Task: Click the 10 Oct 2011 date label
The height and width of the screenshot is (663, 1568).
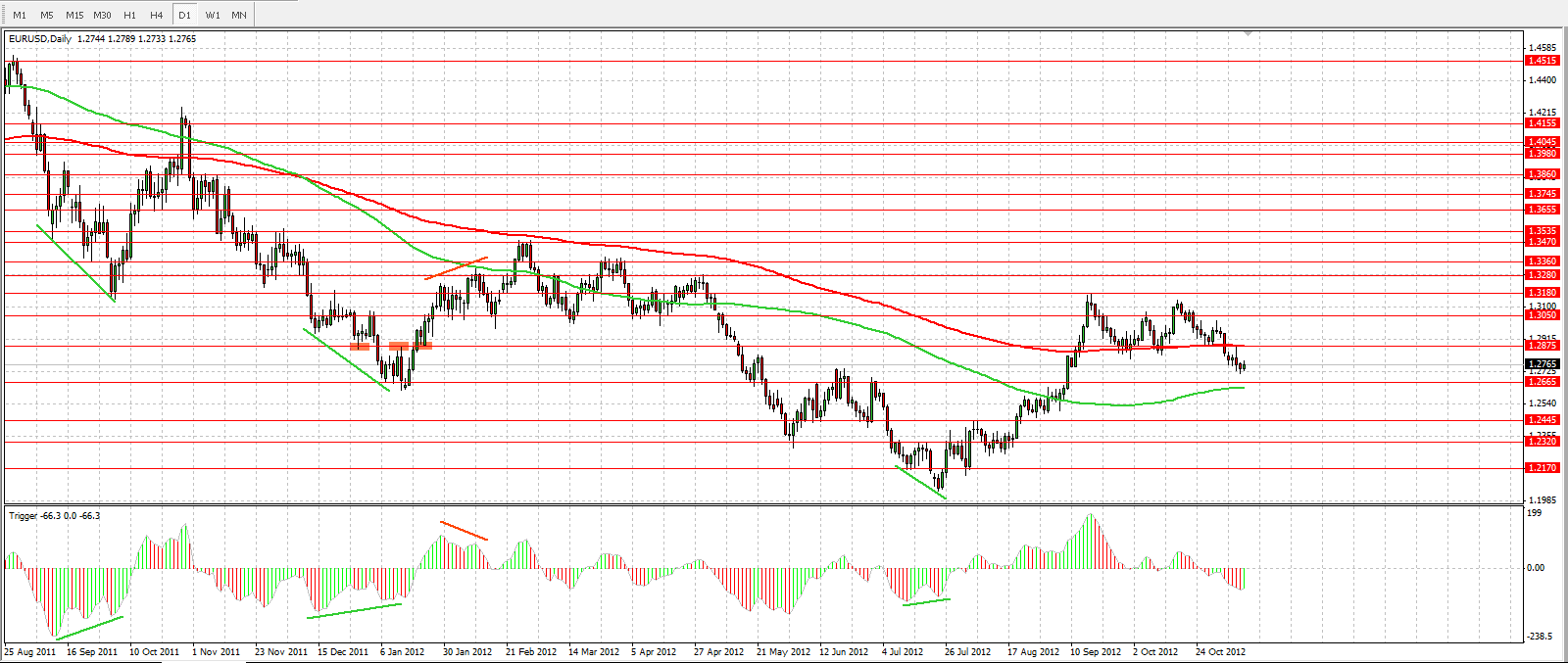Action: pyautogui.click(x=155, y=651)
